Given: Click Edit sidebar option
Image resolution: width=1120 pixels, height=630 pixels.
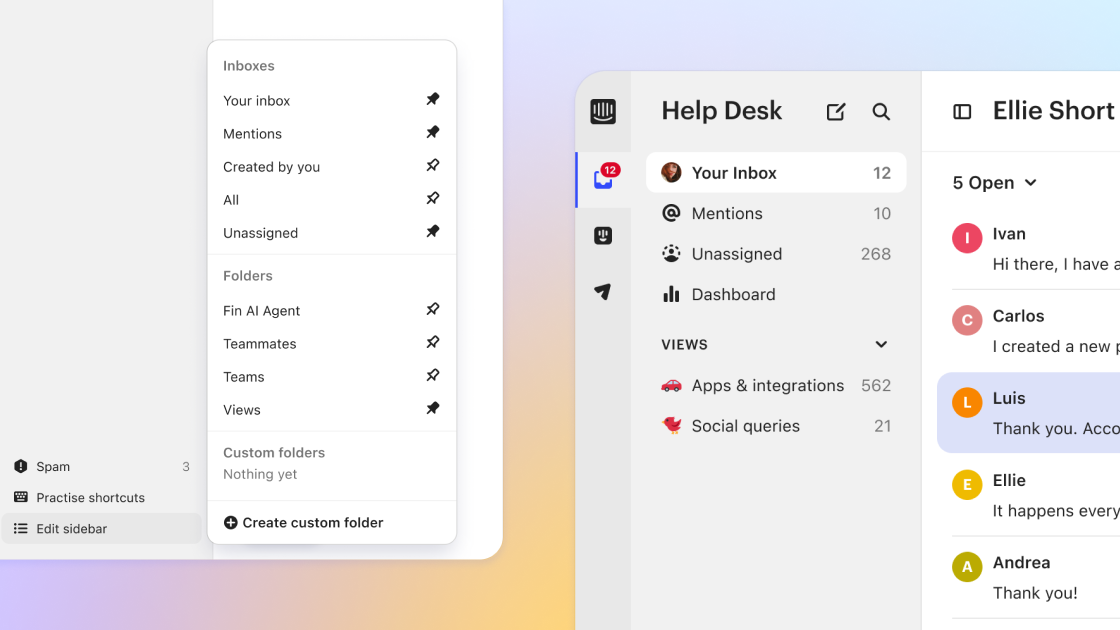Looking at the screenshot, I should point(71,529).
